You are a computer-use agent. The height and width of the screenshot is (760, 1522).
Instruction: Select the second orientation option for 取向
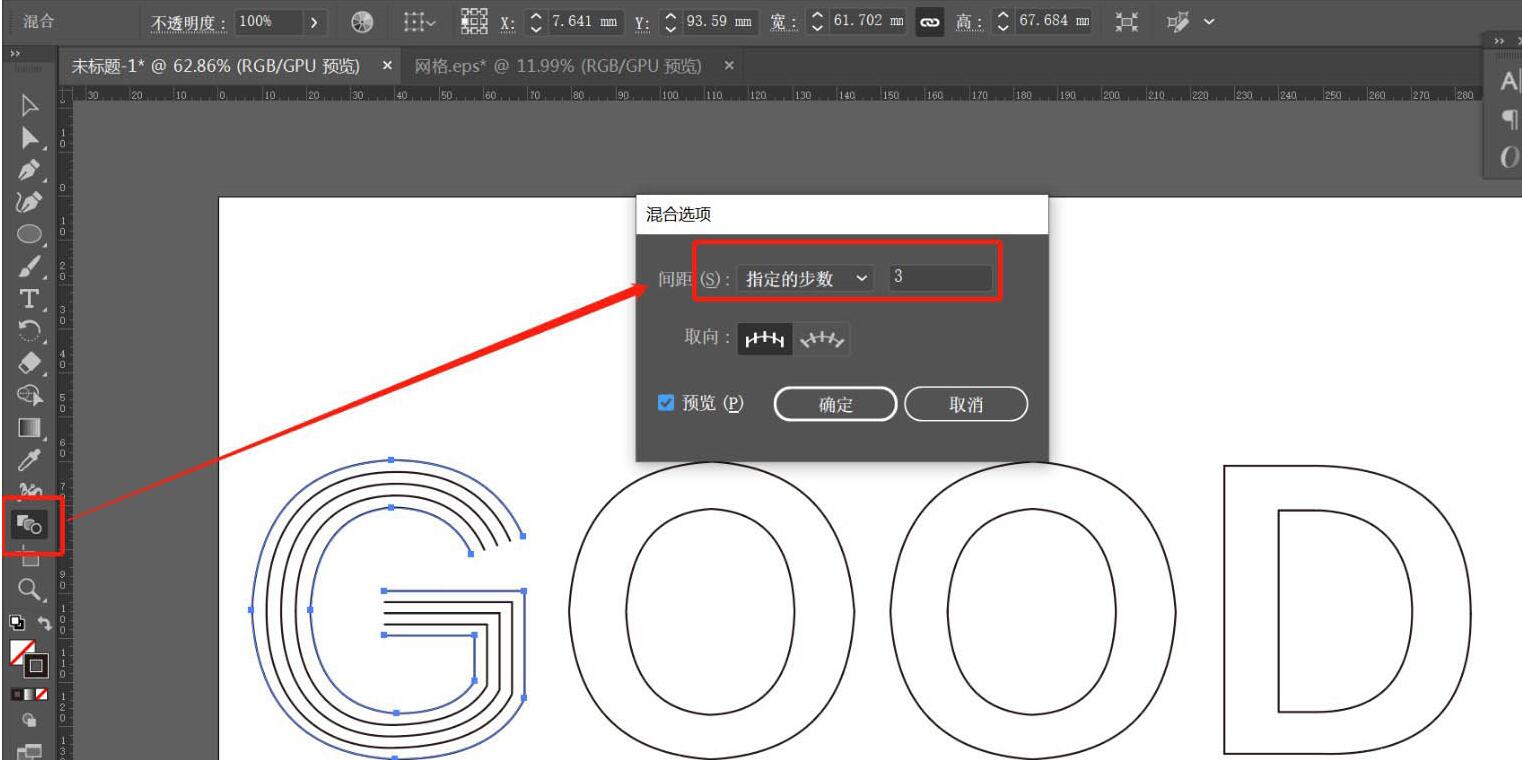(824, 338)
